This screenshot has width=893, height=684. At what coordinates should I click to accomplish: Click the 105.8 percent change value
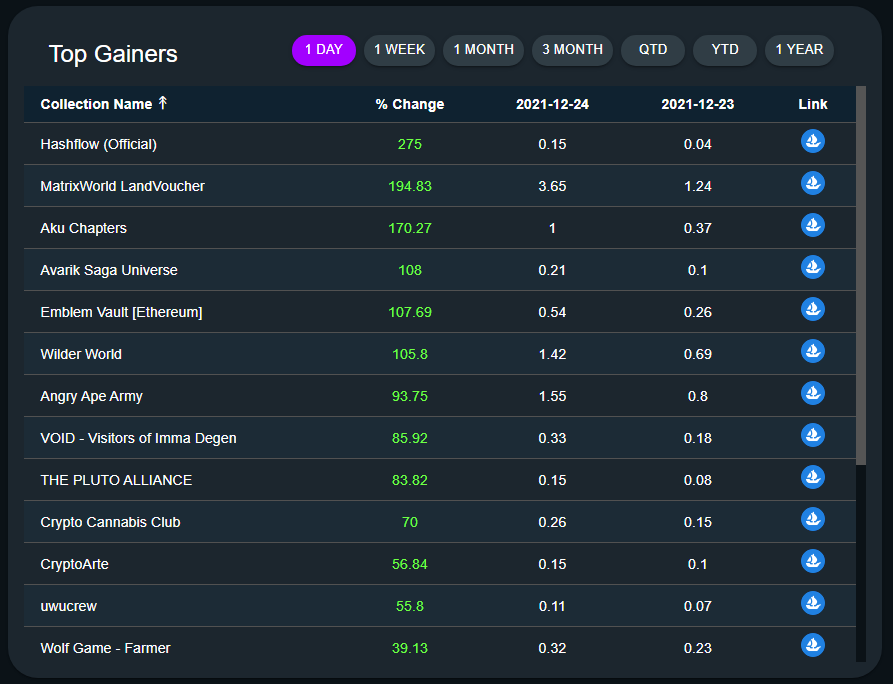tap(410, 354)
